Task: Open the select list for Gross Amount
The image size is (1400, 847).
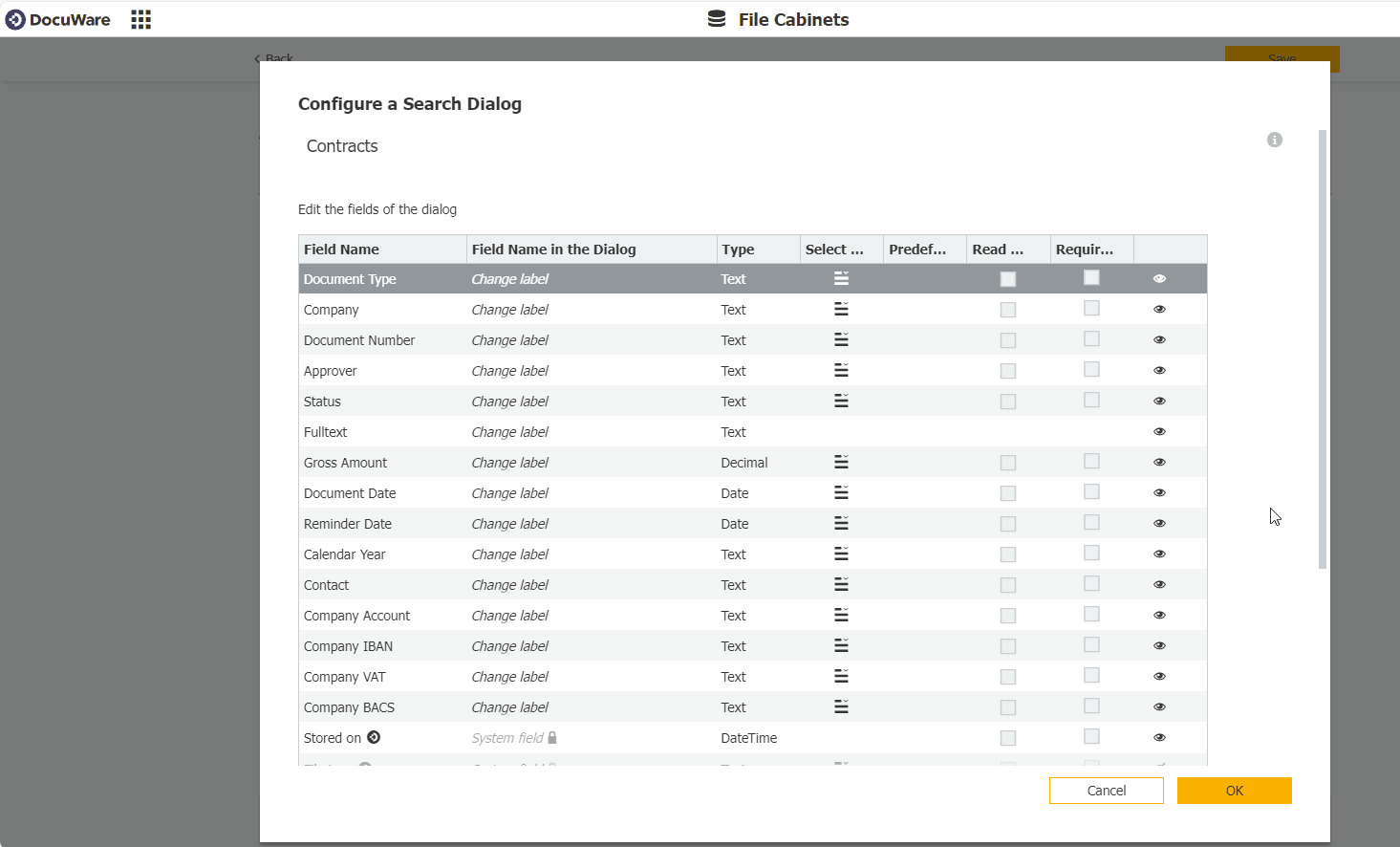Action: 840,462
